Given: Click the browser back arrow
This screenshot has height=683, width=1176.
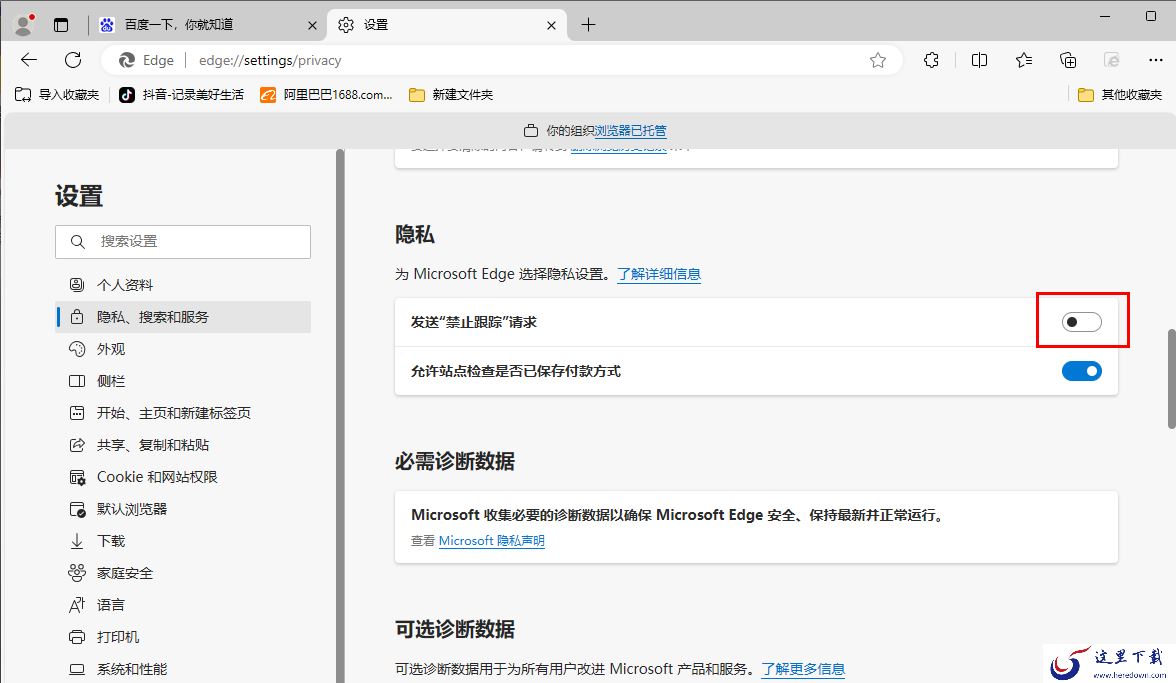Looking at the screenshot, I should pos(29,60).
